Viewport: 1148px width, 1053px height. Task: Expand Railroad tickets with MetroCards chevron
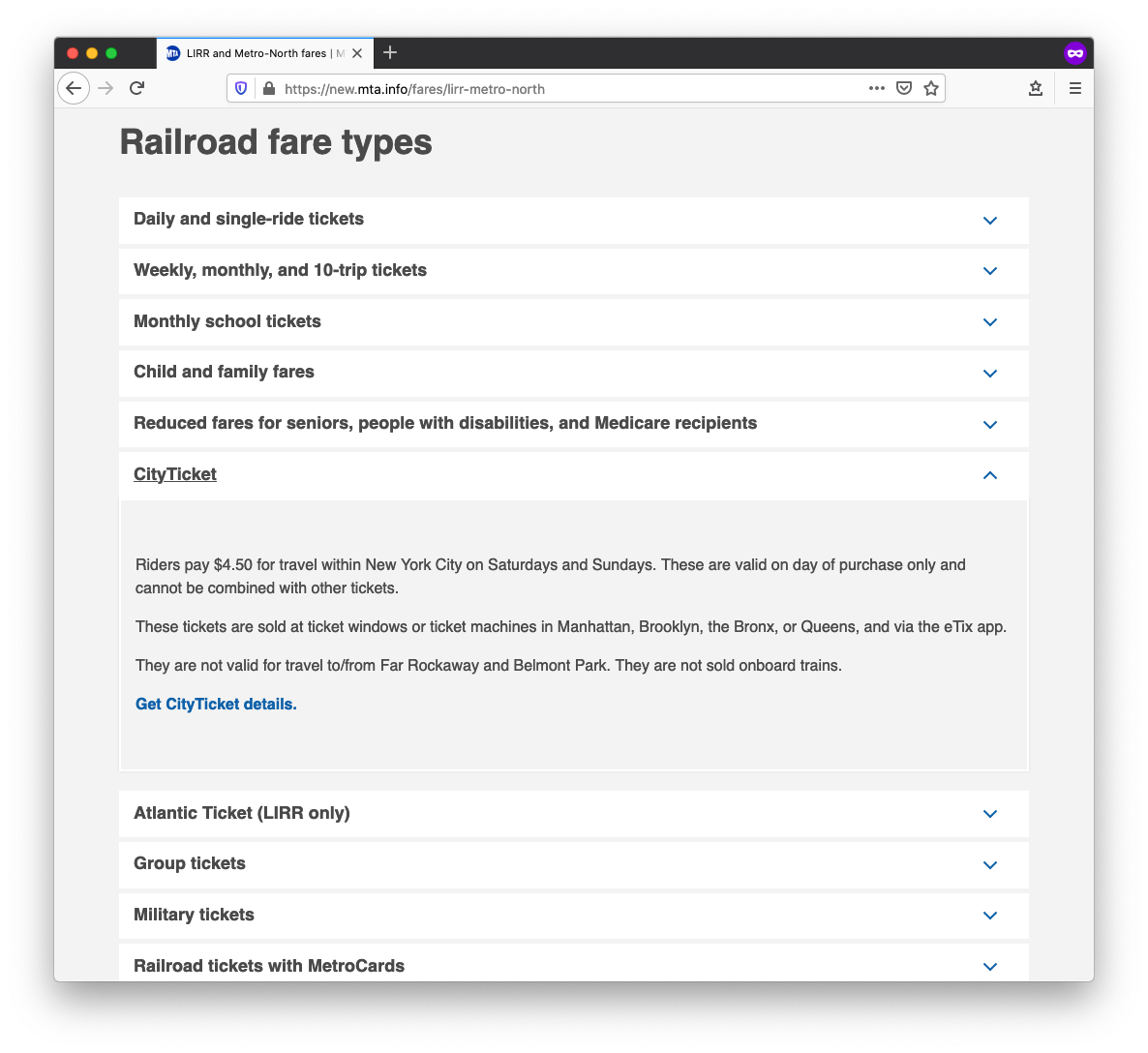tap(990, 967)
